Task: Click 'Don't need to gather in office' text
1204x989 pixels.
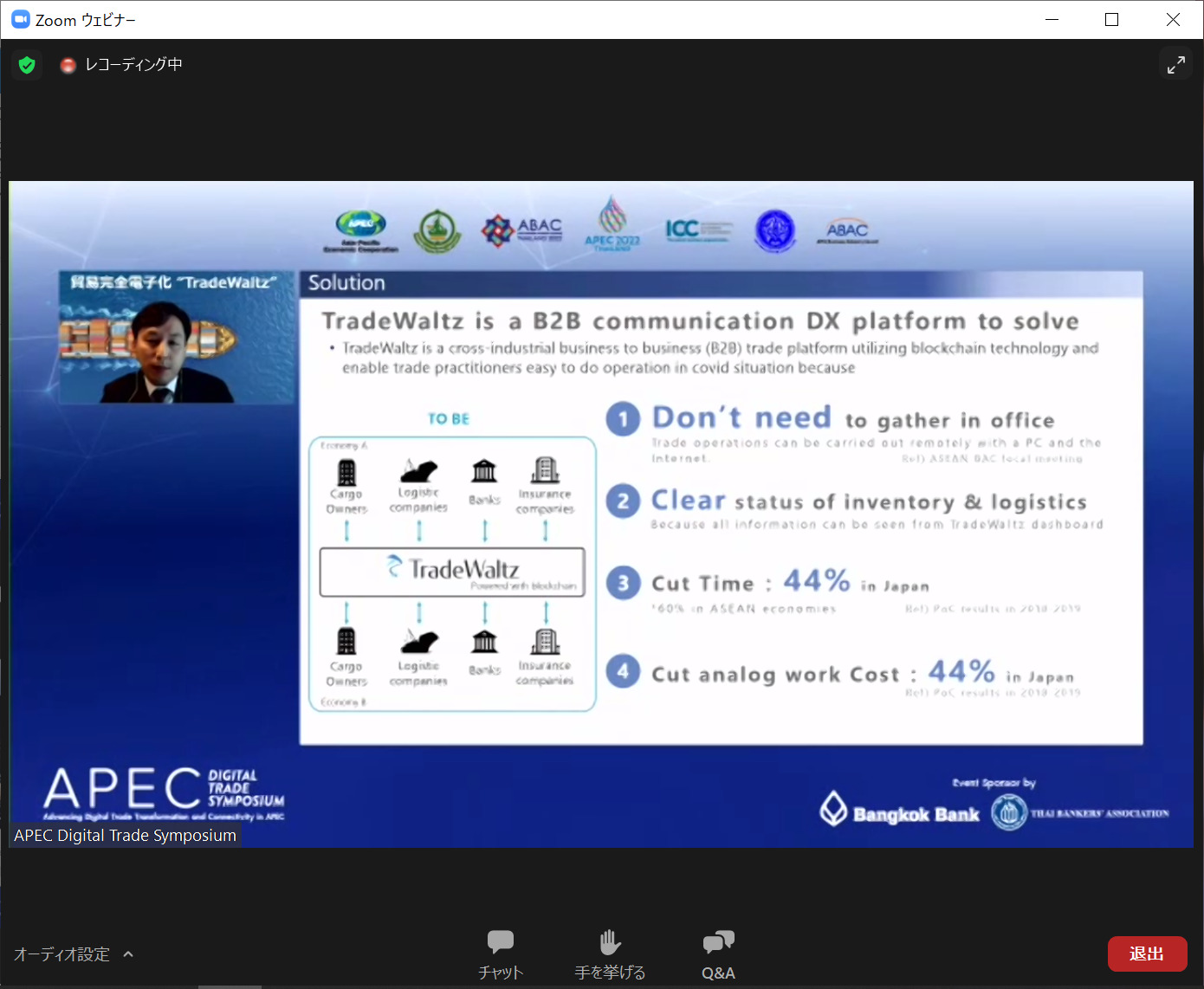Action: point(853,418)
